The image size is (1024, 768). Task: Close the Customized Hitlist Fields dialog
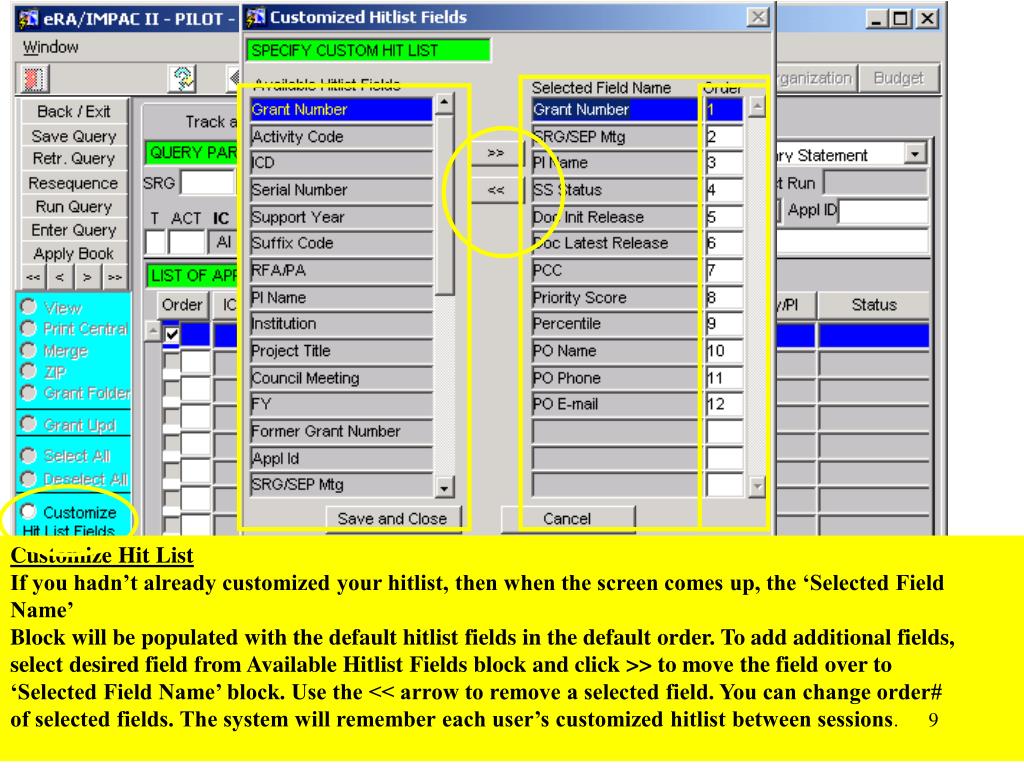pos(758,17)
